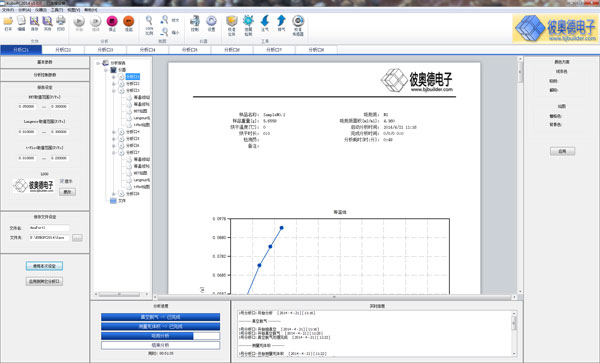
Task: Click the browse (...) button next to the folder path
Action: click(77, 238)
